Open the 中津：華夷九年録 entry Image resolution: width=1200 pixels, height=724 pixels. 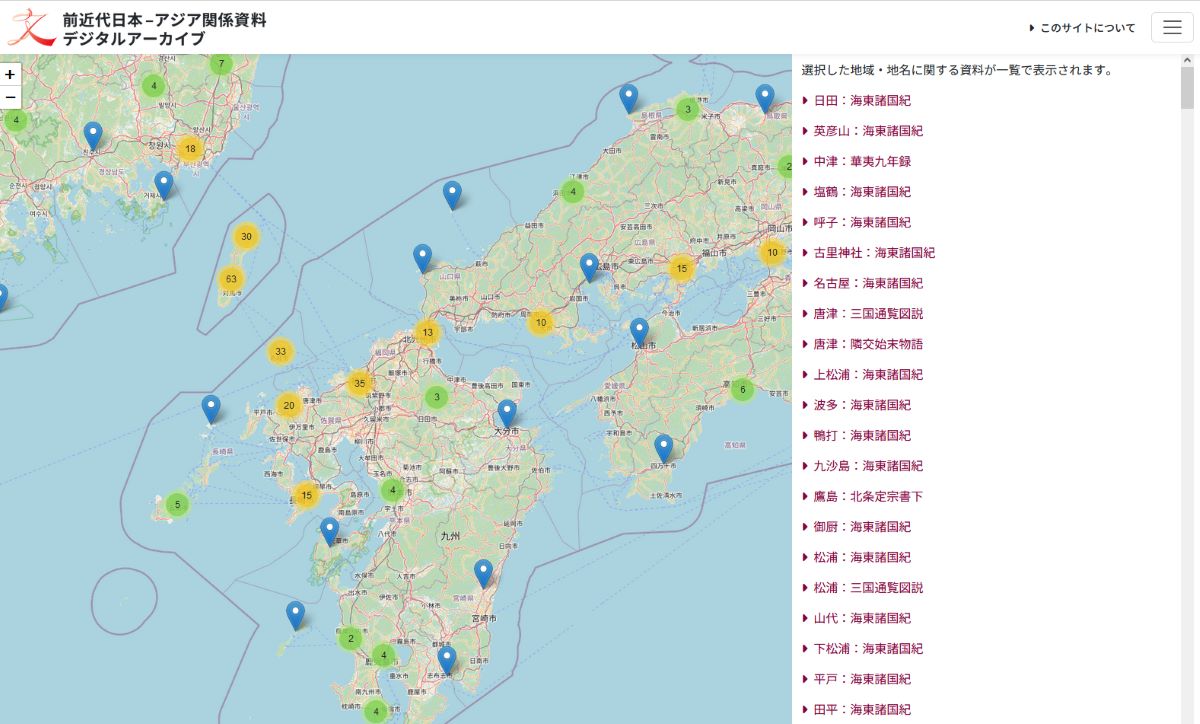coord(862,161)
